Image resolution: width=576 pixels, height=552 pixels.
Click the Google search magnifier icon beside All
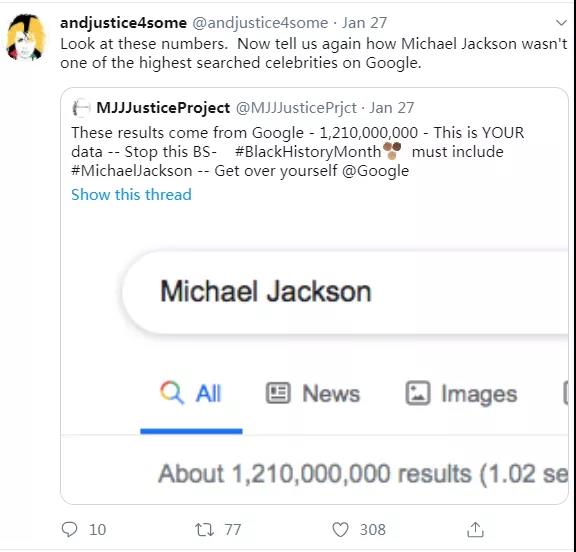[x=172, y=393]
